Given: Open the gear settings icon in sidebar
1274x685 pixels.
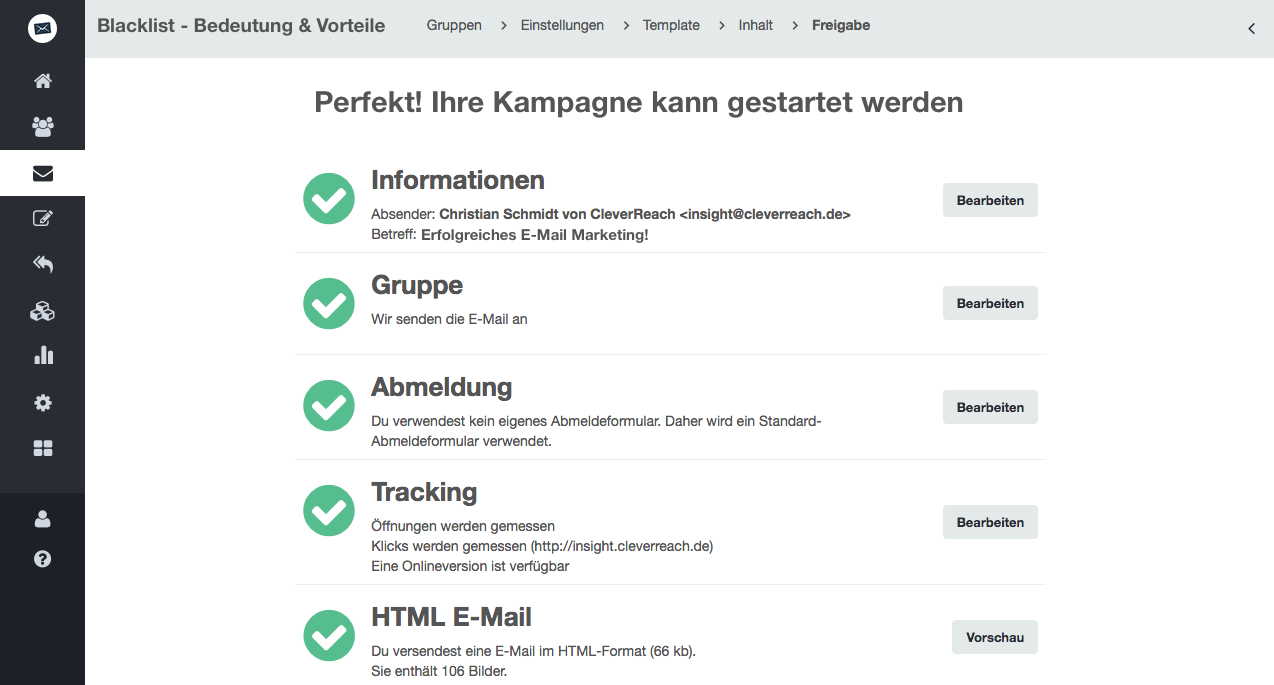Looking at the screenshot, I should tap(42, 403).
